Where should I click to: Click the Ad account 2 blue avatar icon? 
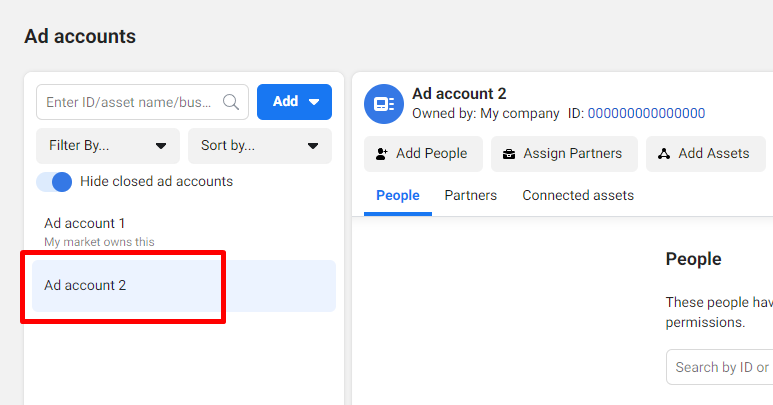pos(384,104)
